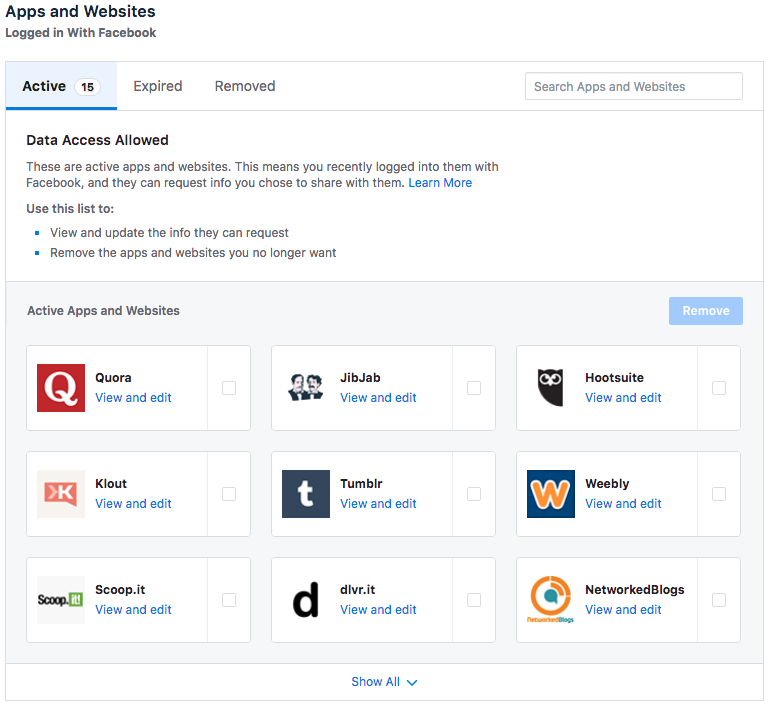The height and width of the screenshot is (716, 774).
Task: Click the JibJab app icon
Action: pyautogui.click(x=306, y=388)
